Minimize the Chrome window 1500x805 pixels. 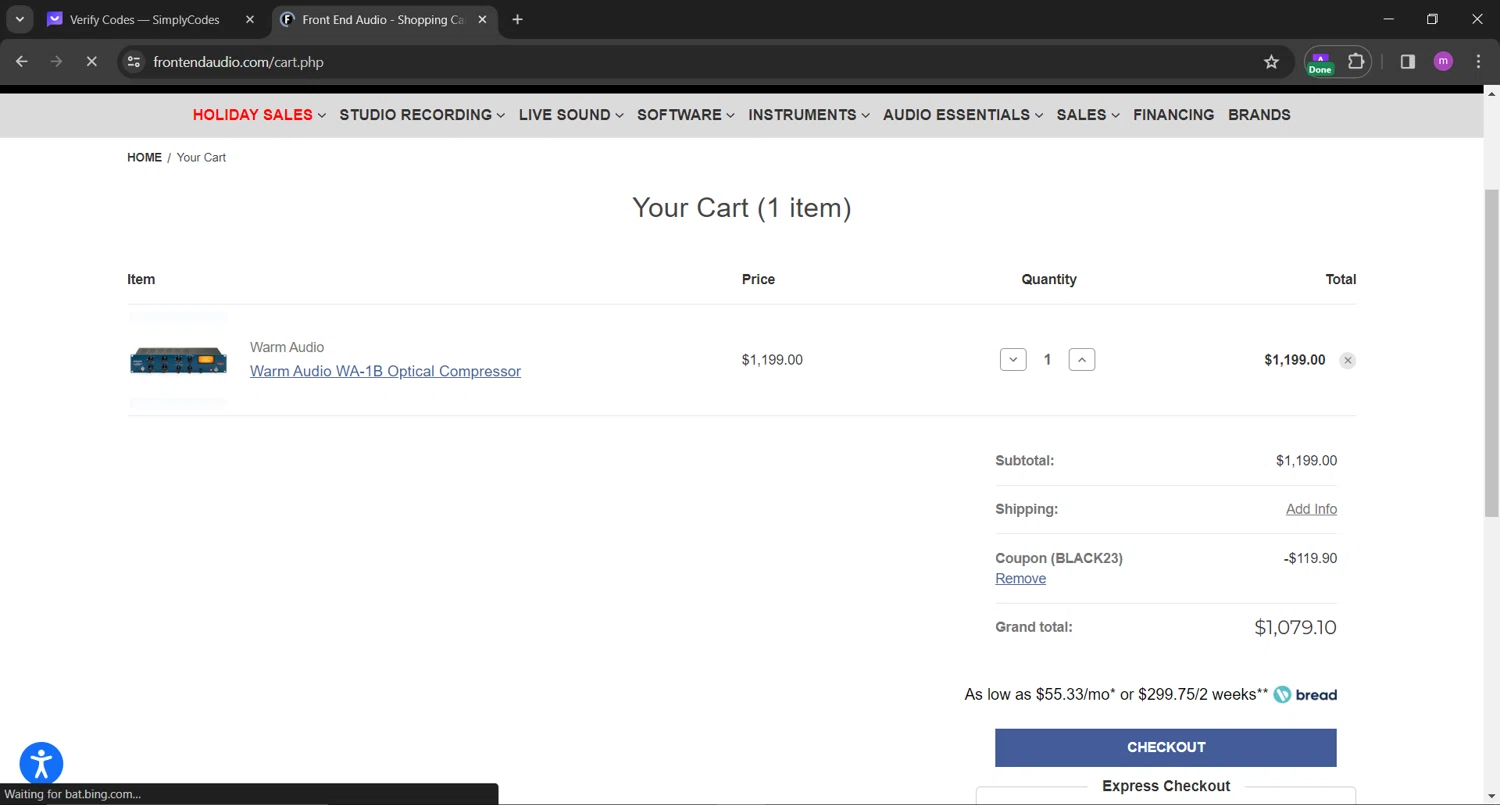[1388, 19]
